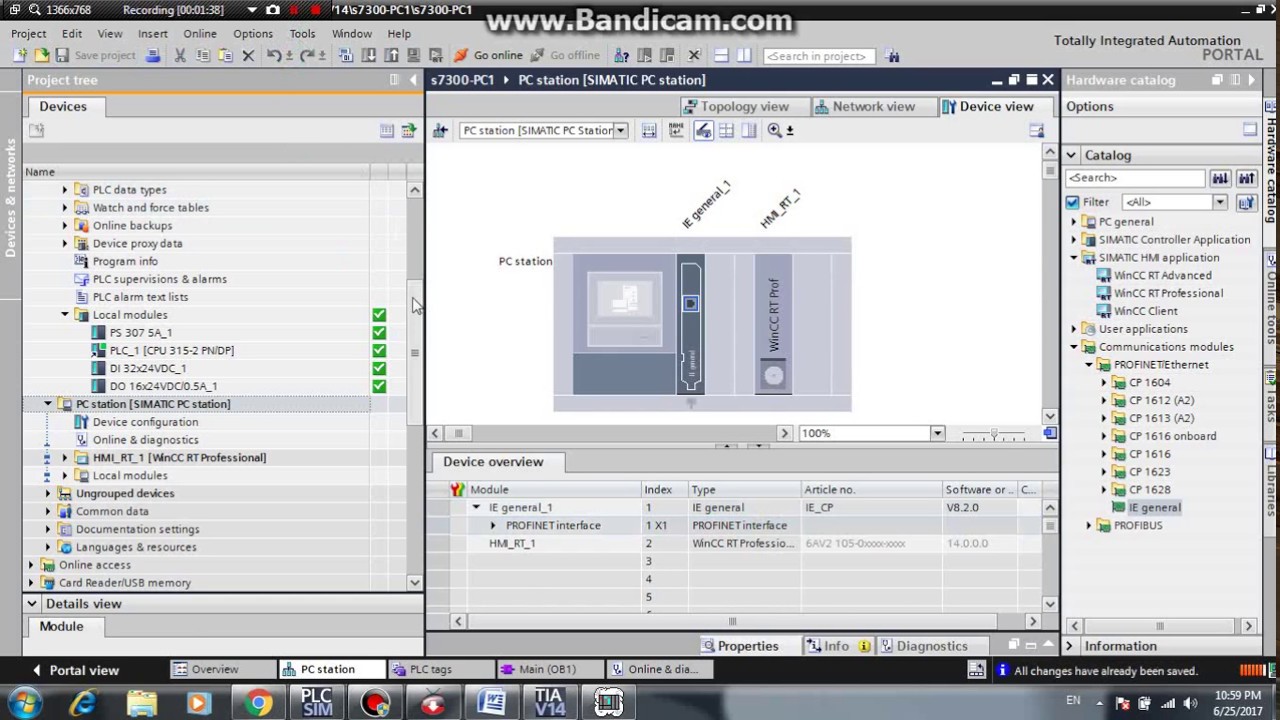
Task: Click the Download to device icon
Action: click(368, 56)
